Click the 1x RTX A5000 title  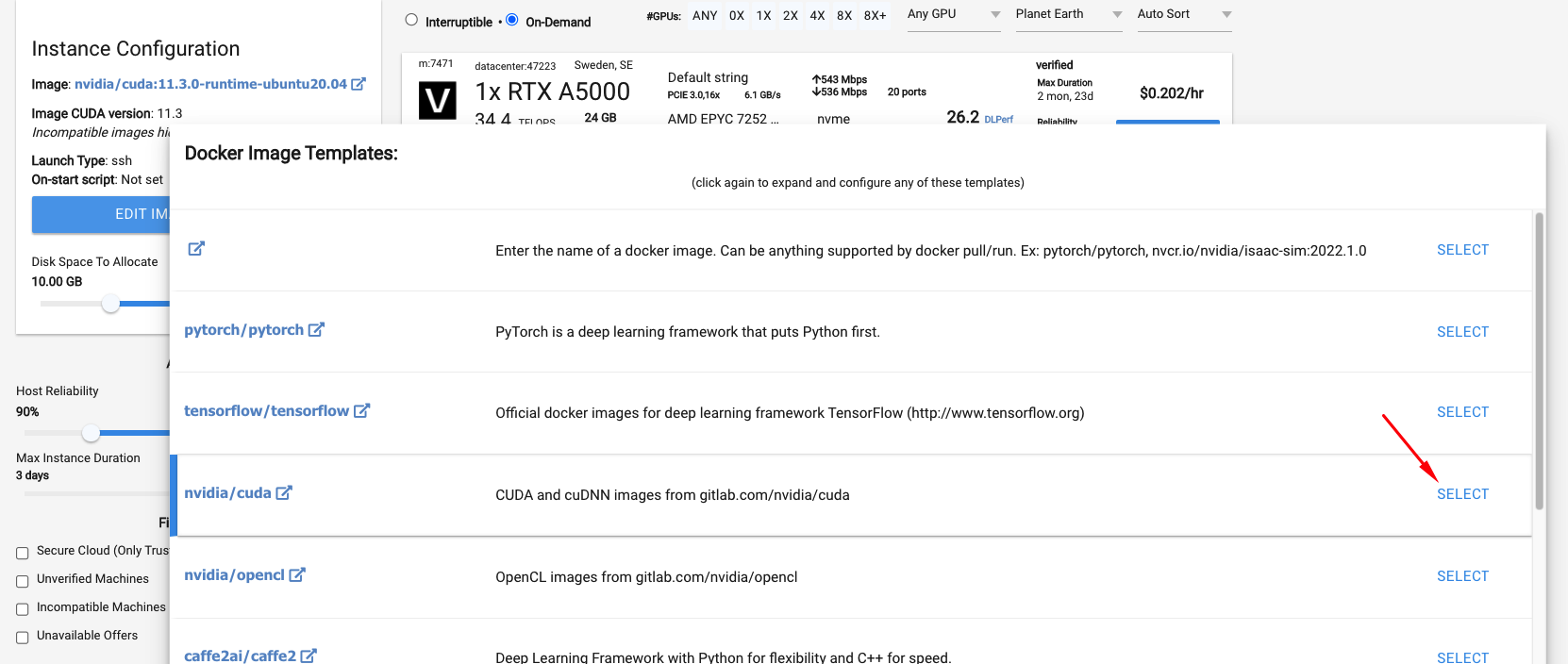tap(552, 91)
